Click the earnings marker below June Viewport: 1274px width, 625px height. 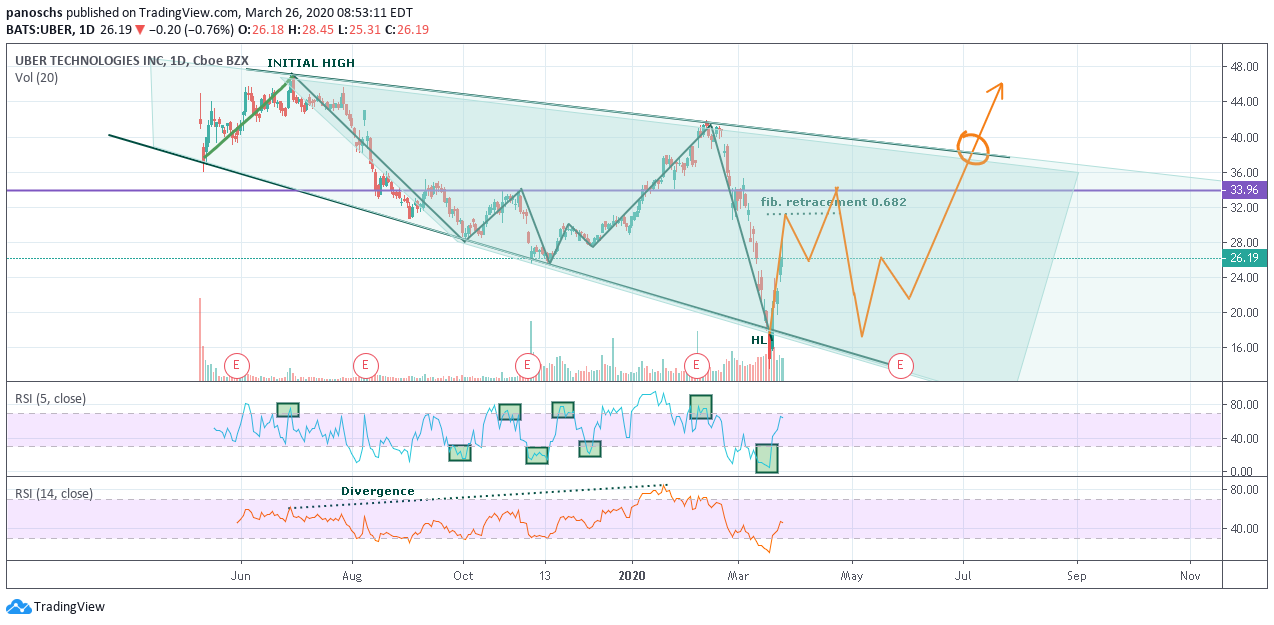[237, 365]
